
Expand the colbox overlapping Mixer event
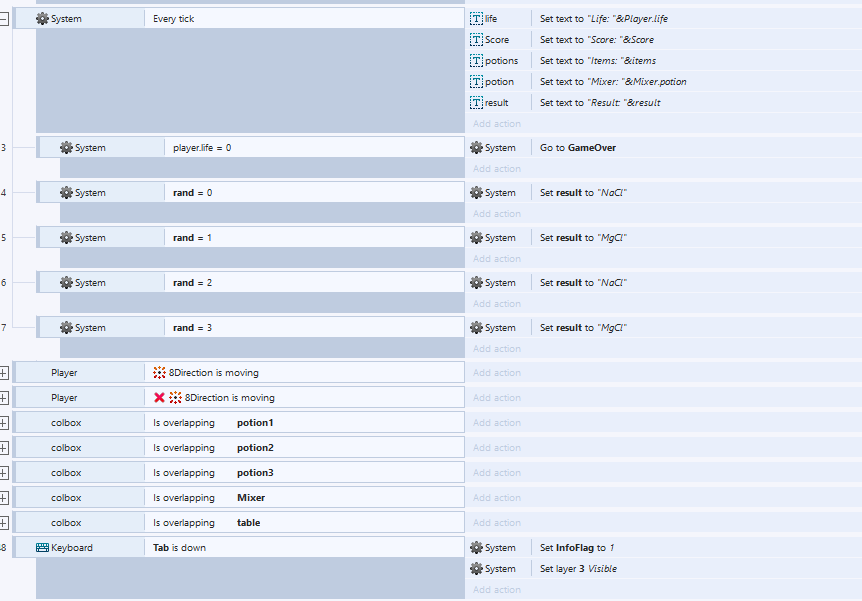[x=4, y=498]
